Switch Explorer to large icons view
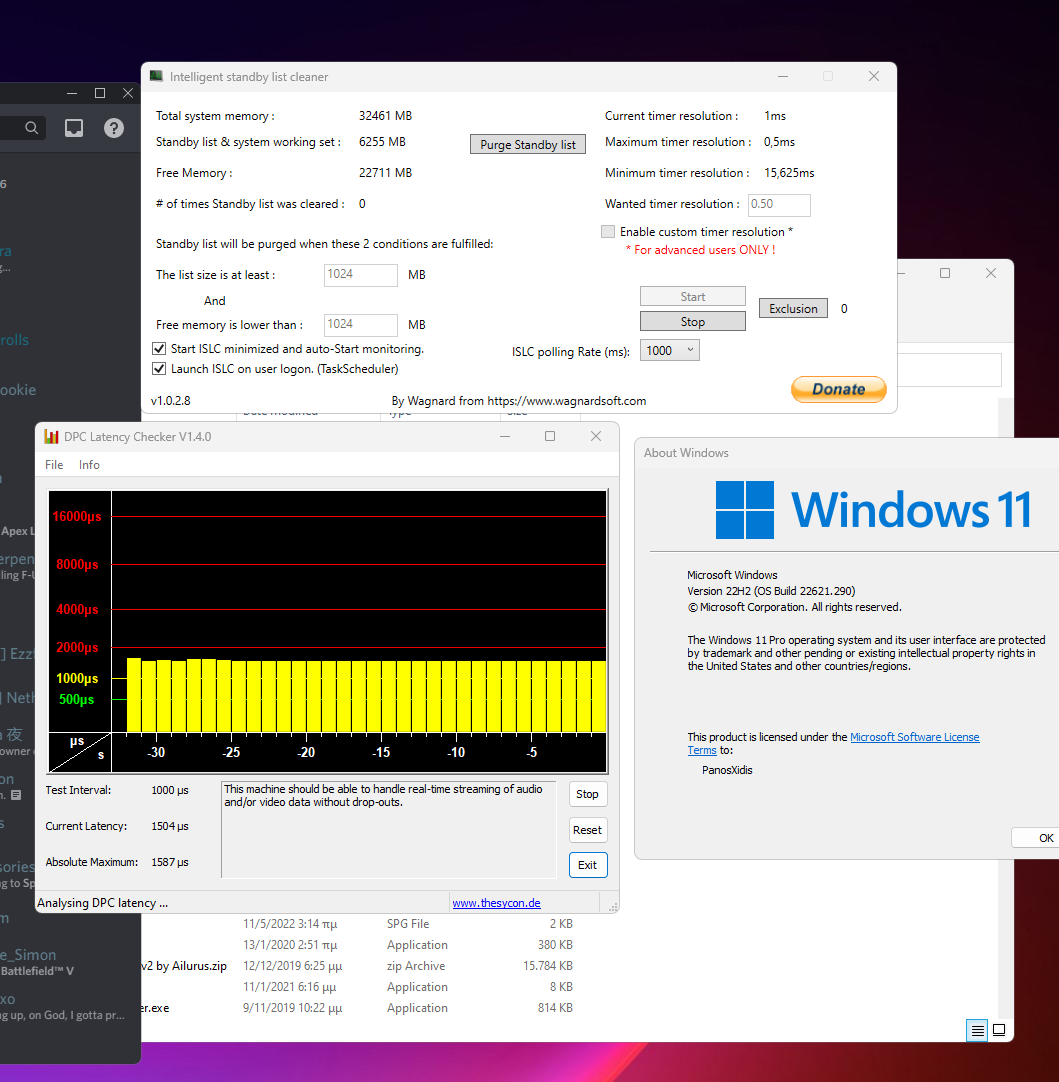This screenshot has height=1082, width=1059. [998, 1030]
